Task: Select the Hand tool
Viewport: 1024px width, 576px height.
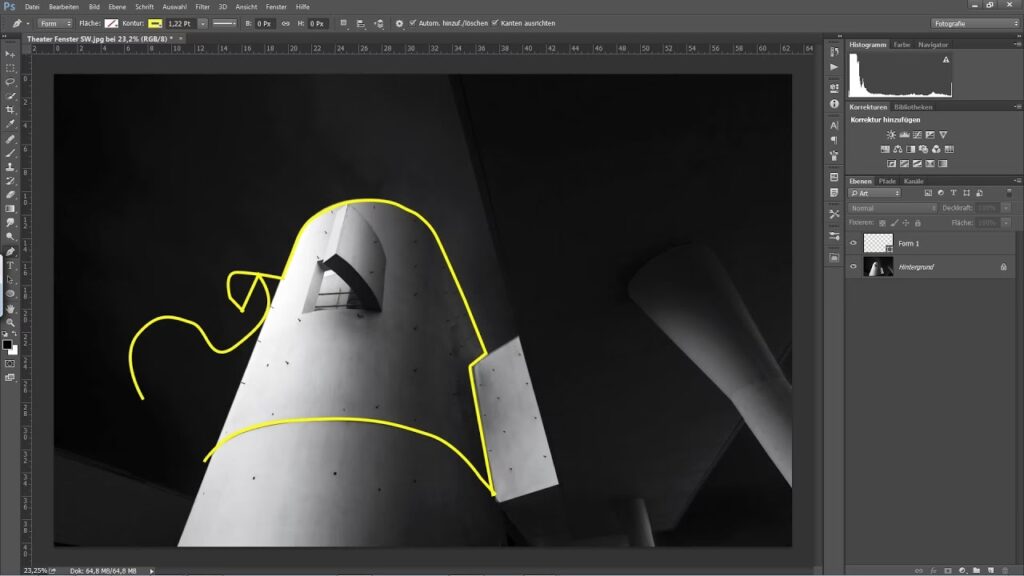Action: pyautogui.click(x=10, y=308)
